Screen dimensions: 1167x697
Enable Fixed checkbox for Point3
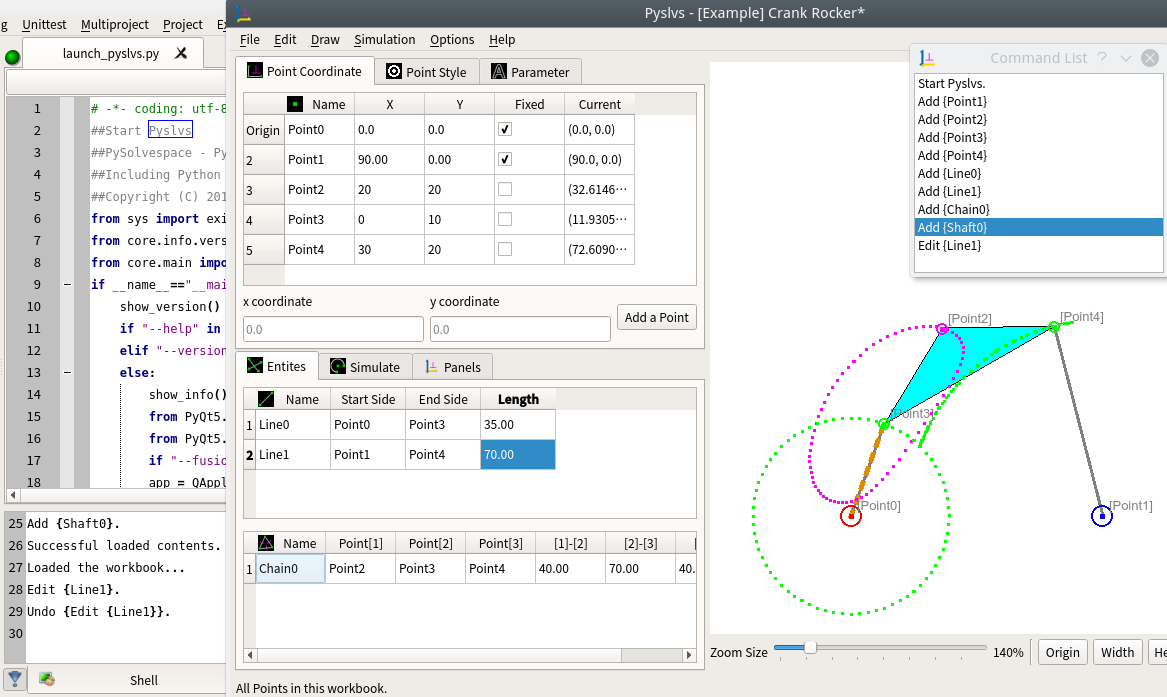coord(505,219)
